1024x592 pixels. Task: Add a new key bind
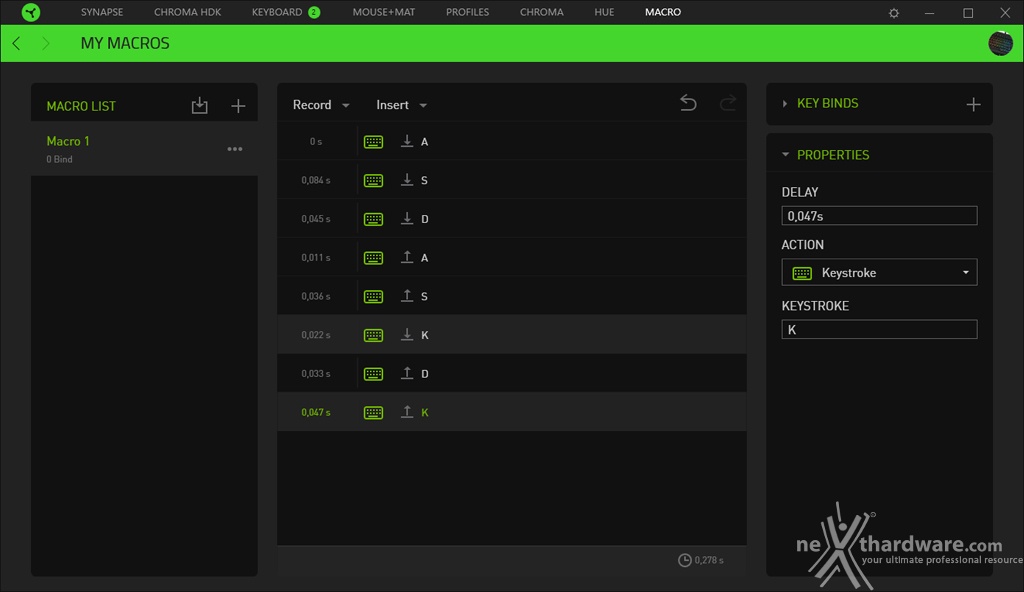(x=973, y=105)
